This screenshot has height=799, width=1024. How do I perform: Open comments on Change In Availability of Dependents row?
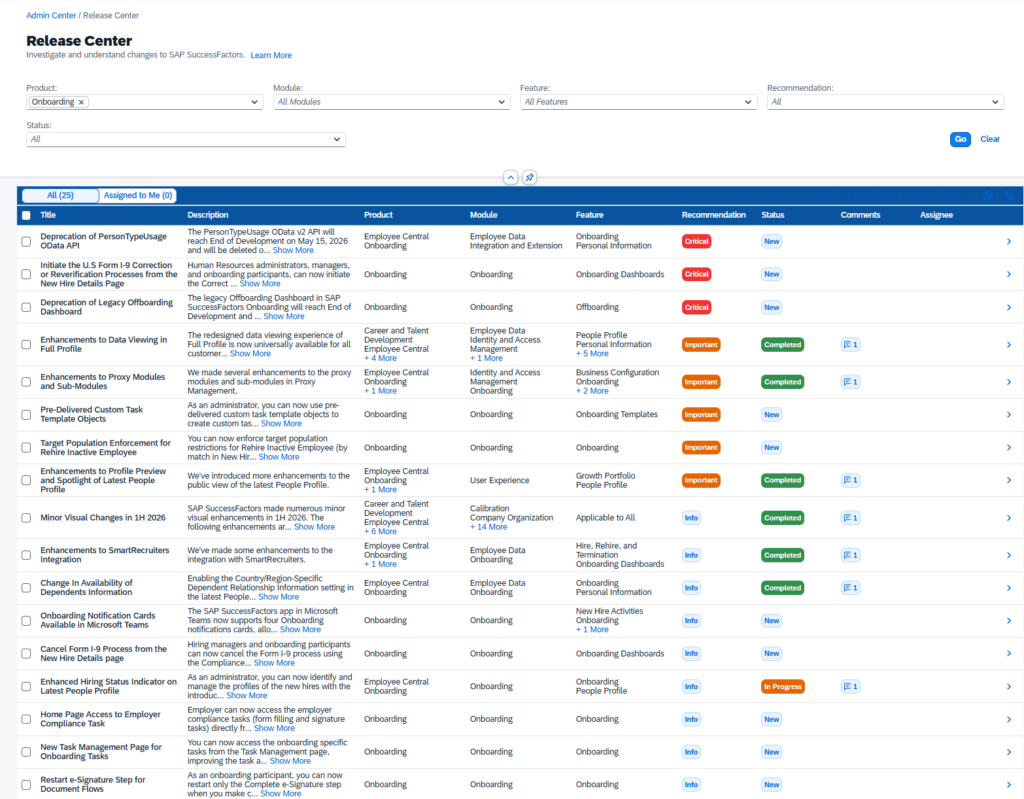[850, 588]
